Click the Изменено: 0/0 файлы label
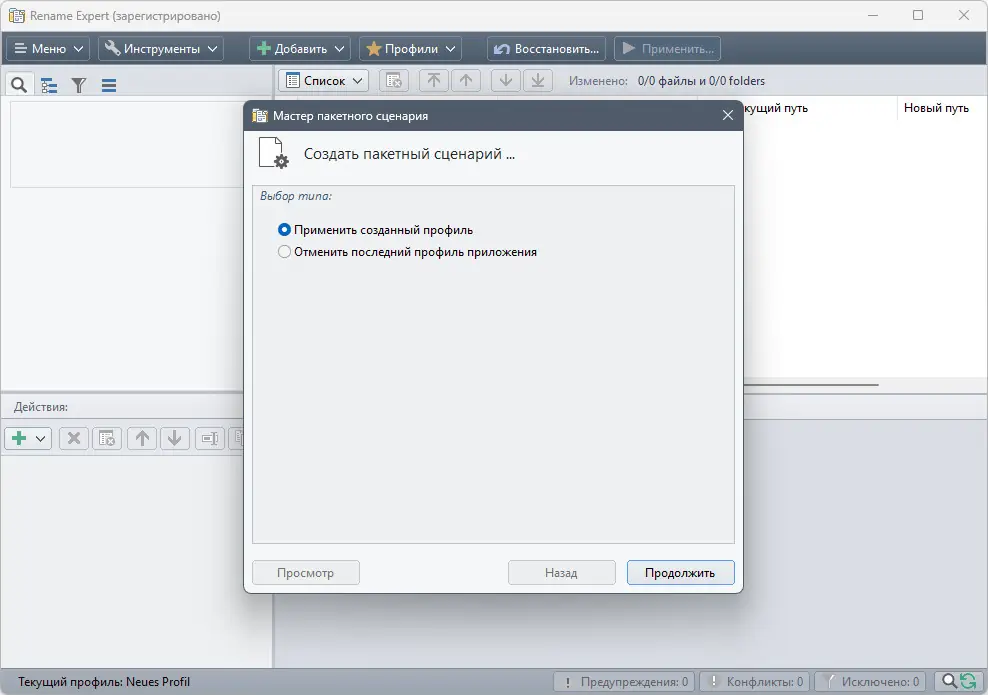The height and width of the screenshot is (695, 988). [667, 81]
